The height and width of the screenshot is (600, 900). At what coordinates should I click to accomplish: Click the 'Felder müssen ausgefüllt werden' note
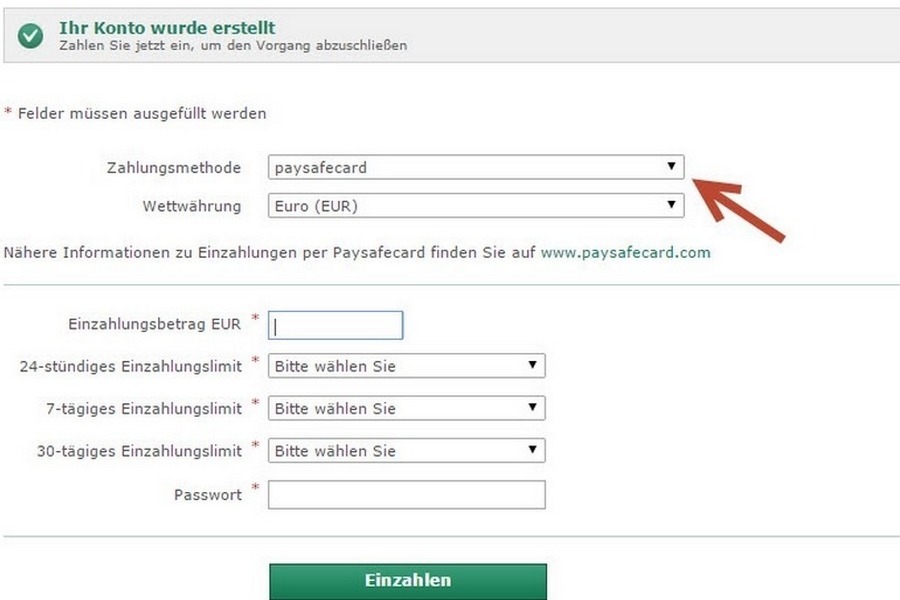coord(142,113)
